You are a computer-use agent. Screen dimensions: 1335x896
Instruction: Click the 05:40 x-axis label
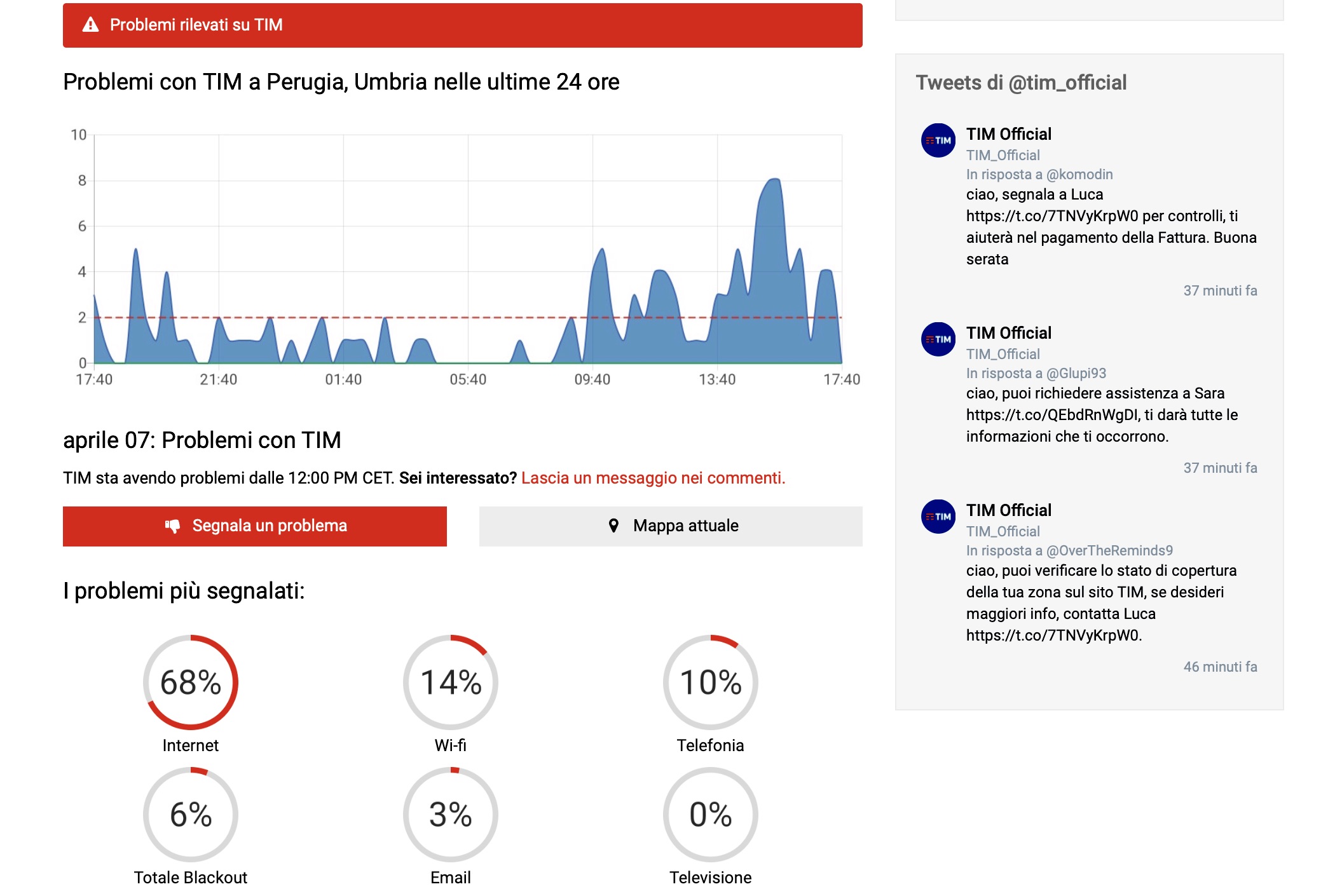tap(468, 379)
